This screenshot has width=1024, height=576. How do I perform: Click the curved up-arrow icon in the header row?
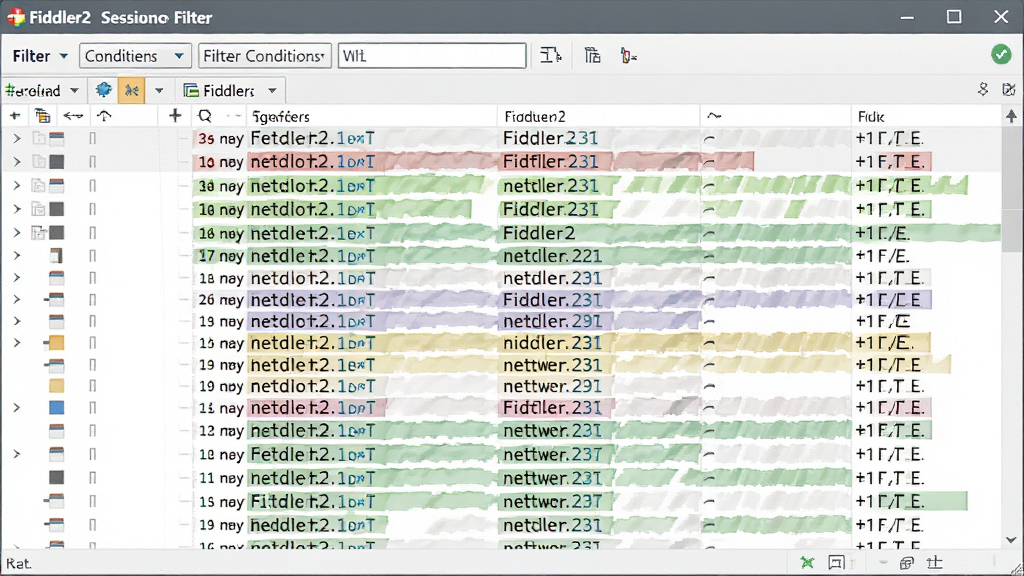click(104, 116)
